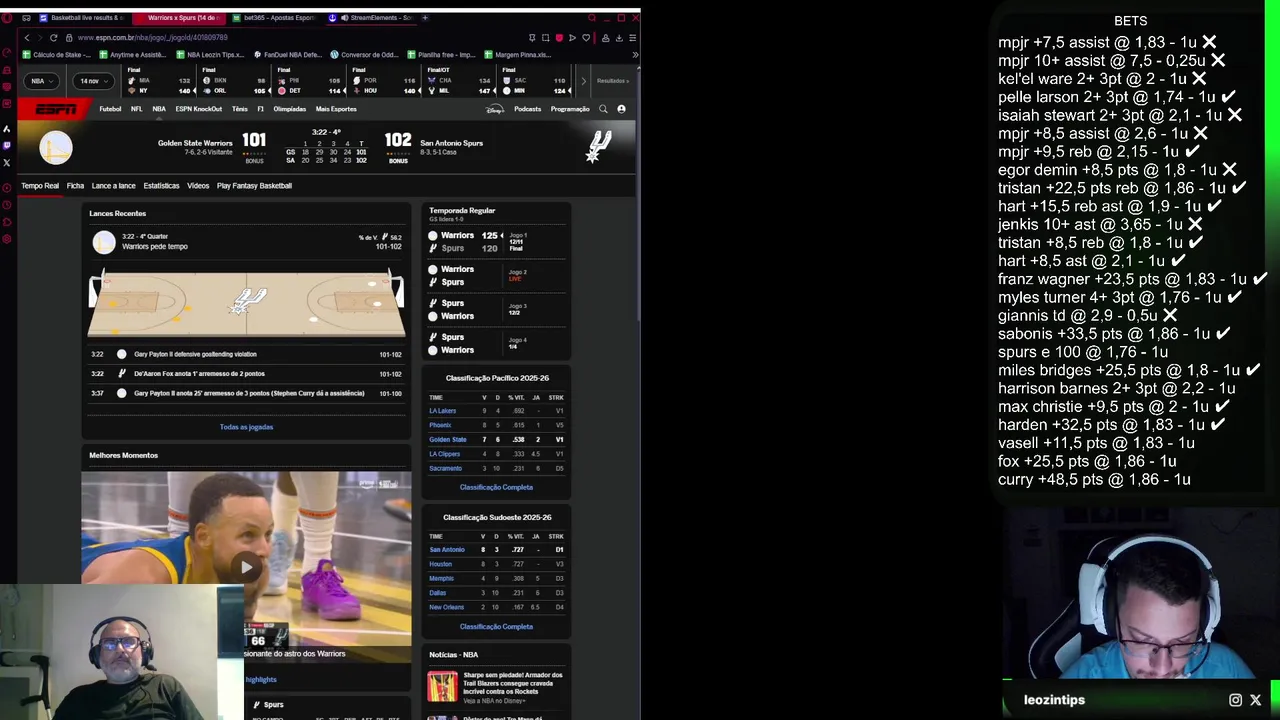Open the Disney+ logo link
The width and height of the screenshot is (1280, 720).
coord(495,109)
